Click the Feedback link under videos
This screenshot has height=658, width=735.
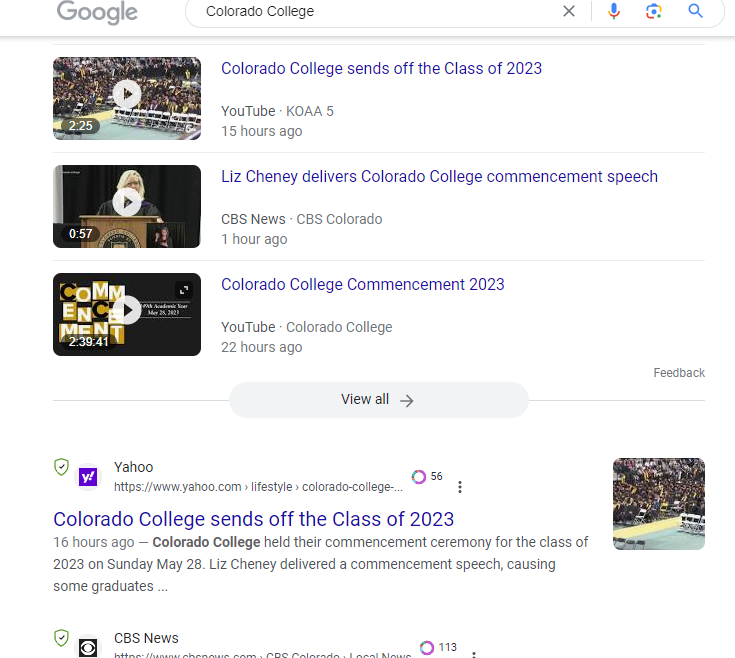(679, 373)
